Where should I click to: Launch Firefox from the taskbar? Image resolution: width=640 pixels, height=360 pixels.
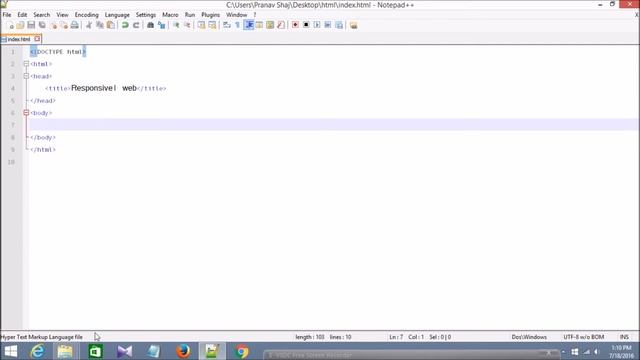tap(183, 351)
